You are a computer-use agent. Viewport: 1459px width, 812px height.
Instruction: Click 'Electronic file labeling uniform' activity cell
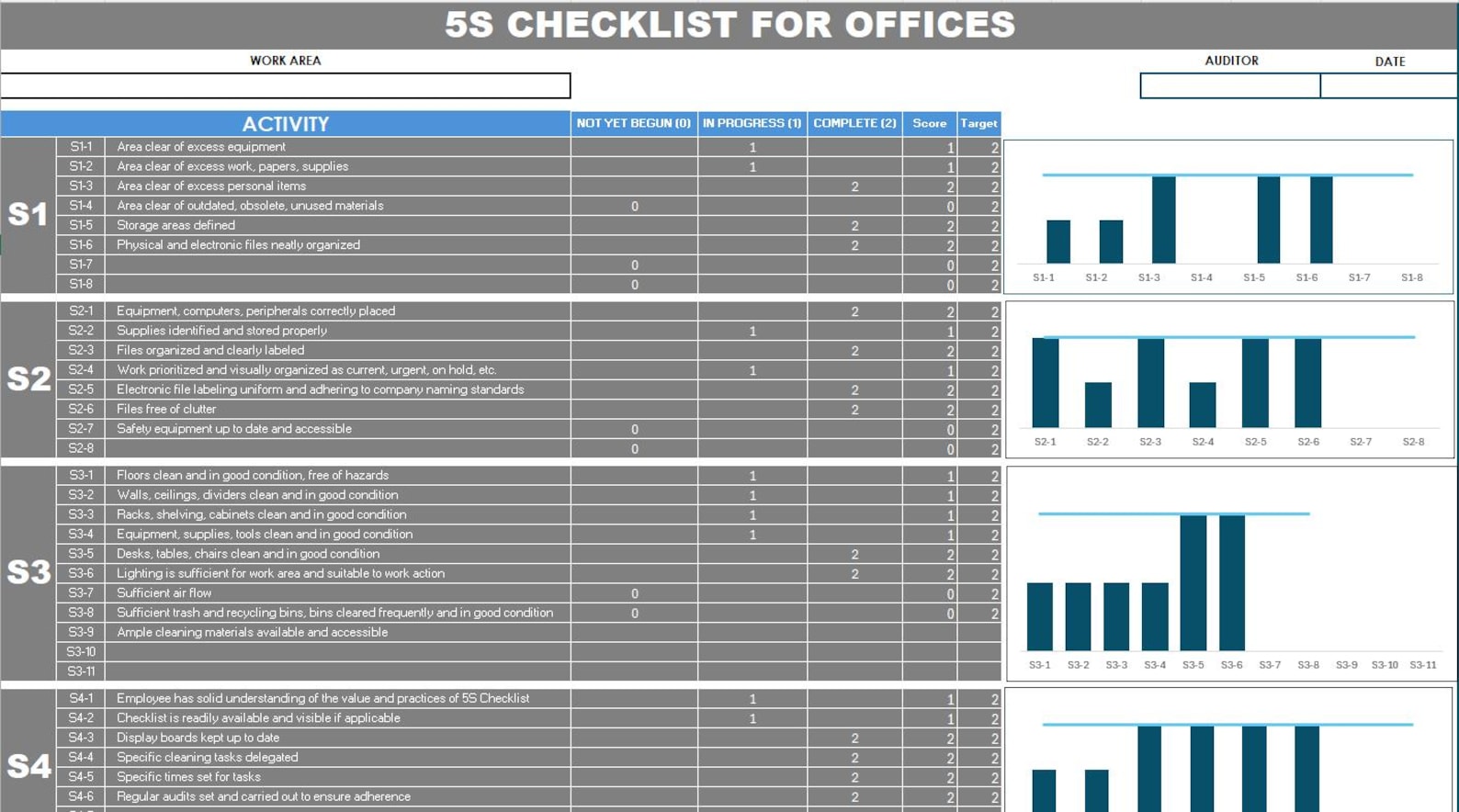tap(337, 389)
